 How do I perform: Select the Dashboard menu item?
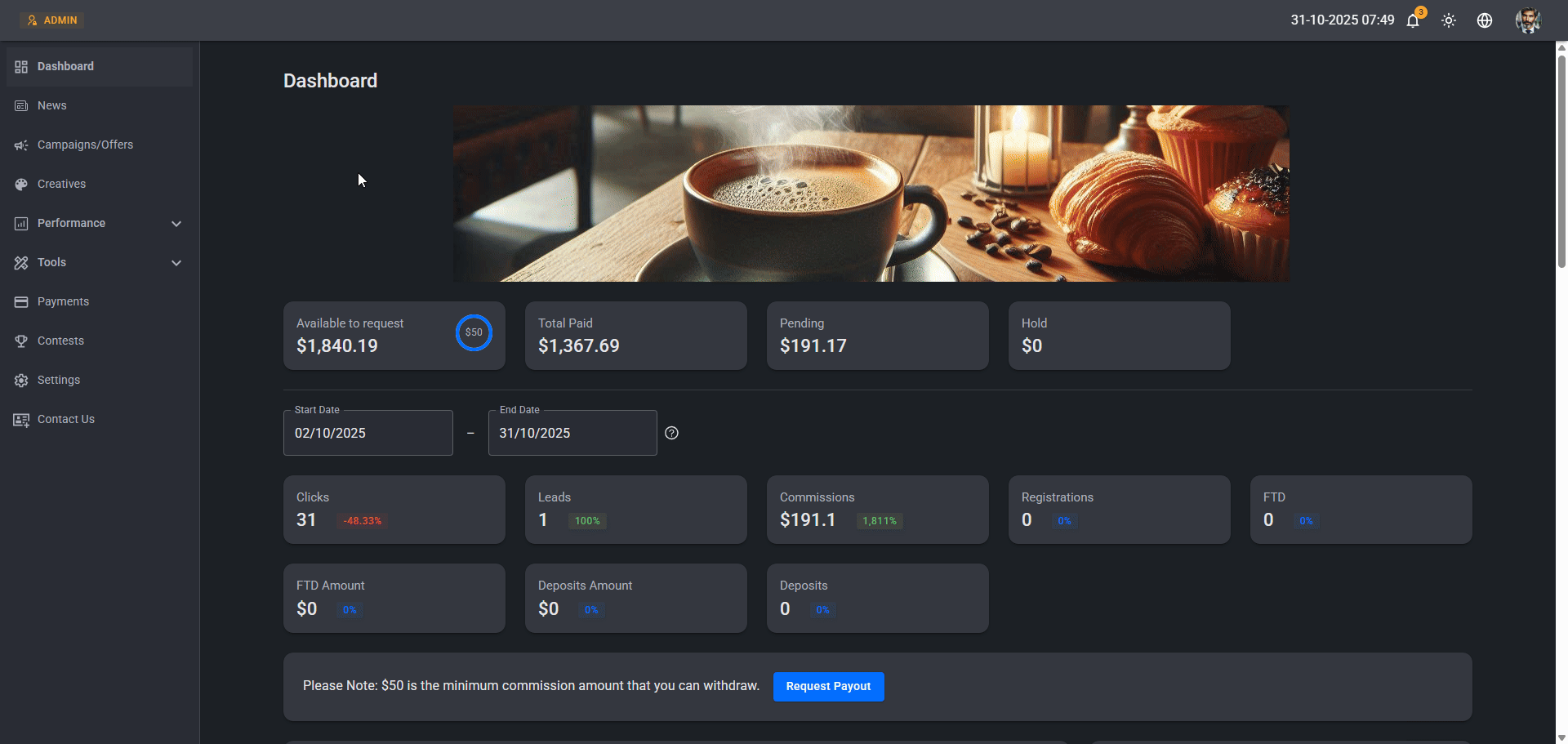tap(65, 66)
